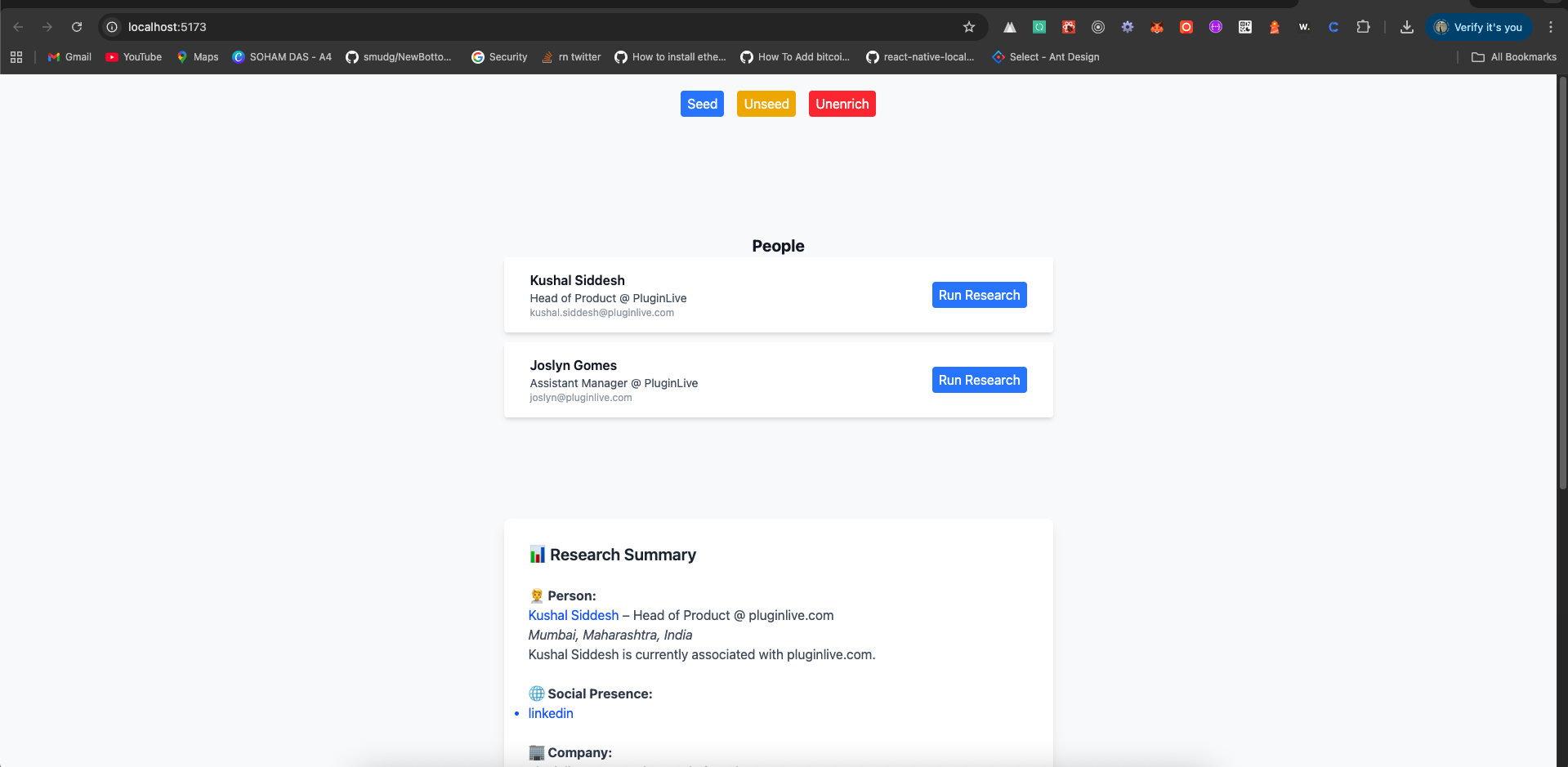
Task: Open the Security bookmark
Action: coord(499,57)
